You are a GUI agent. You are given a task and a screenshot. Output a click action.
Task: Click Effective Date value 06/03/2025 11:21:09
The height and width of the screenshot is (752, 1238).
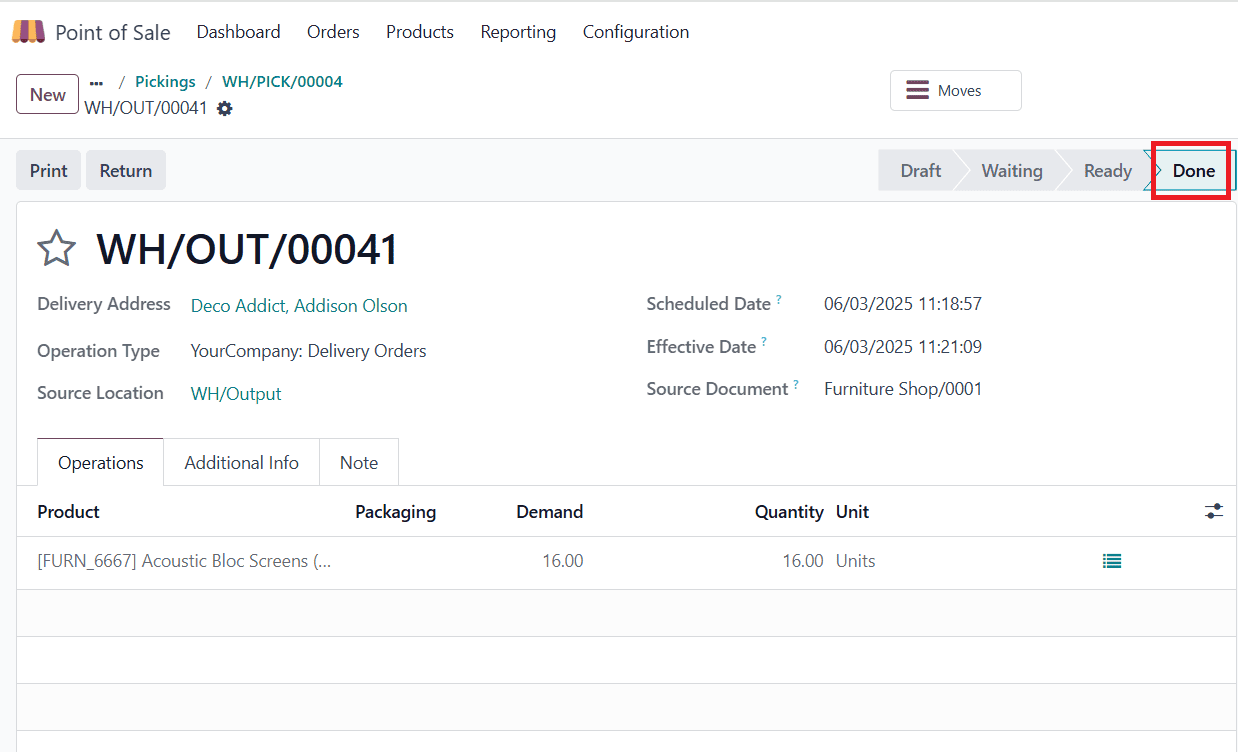[903, 347]
